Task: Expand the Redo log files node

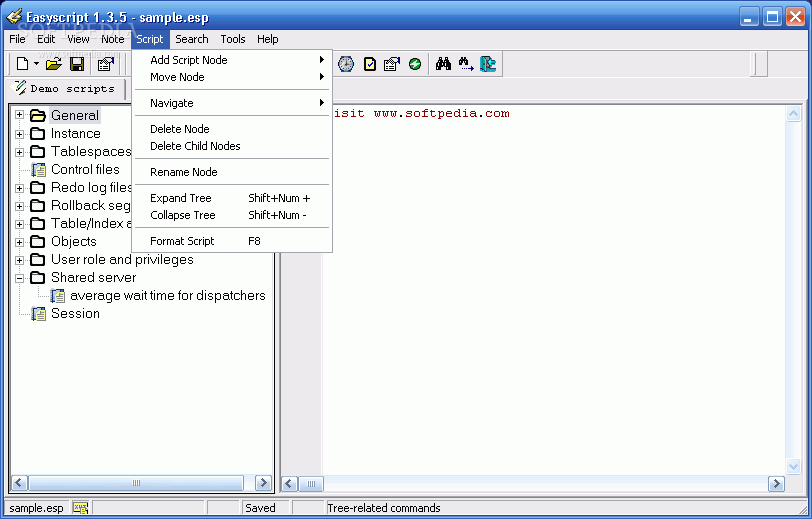Action: click(20, 188)
